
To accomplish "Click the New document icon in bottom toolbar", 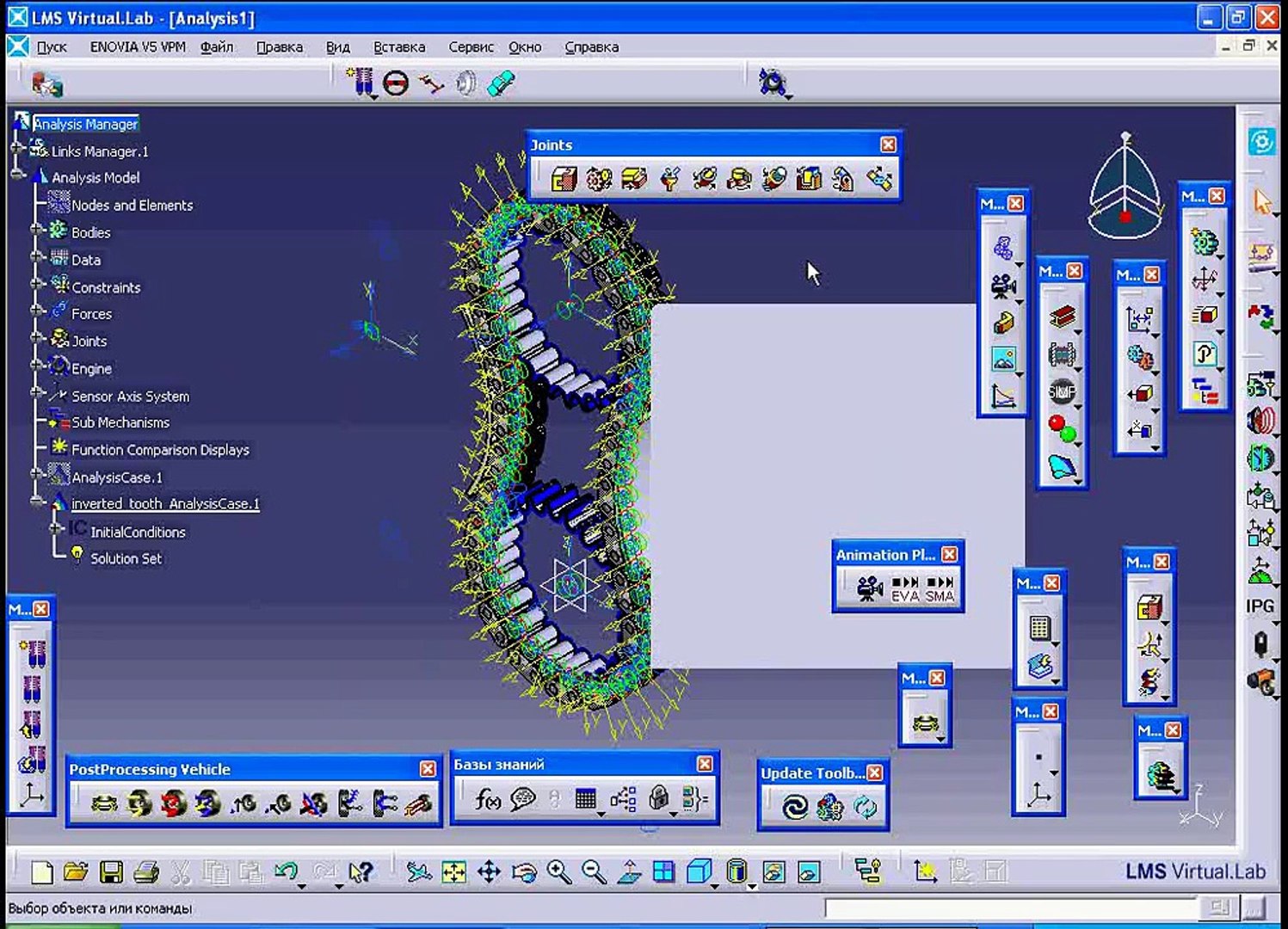I will click(41, 872).
